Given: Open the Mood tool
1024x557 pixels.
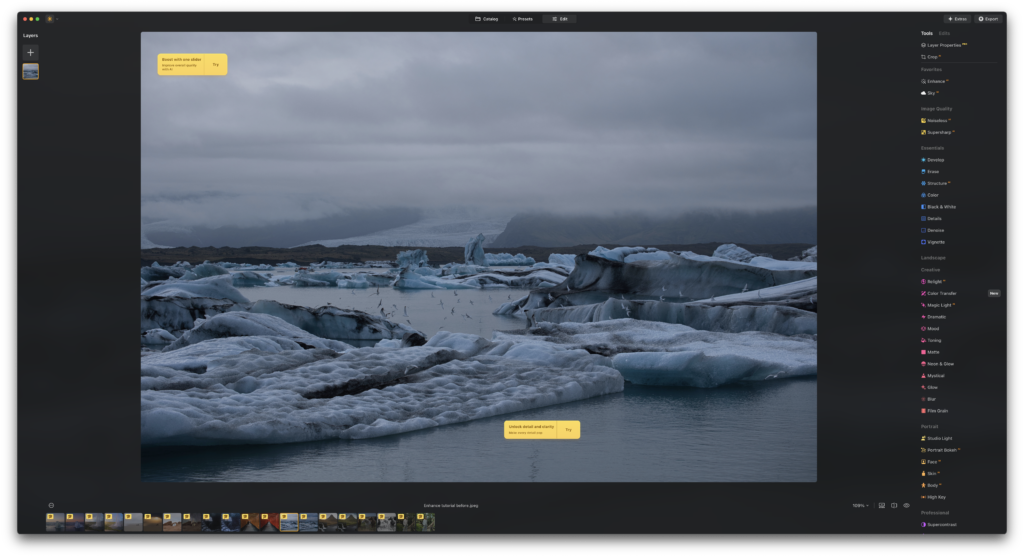Looking at the screenshot, I should 930,328.
